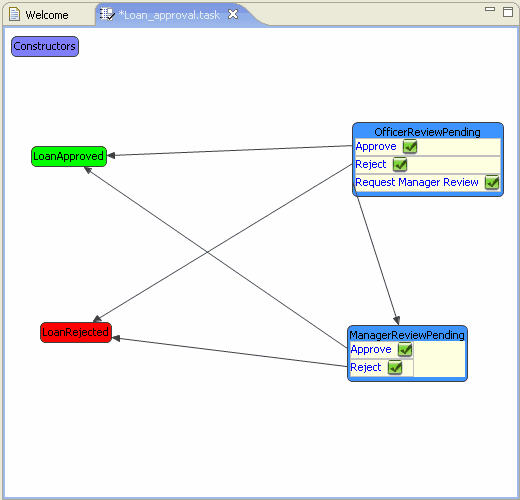This screenshot has width=520, height=500.
Task: Click the Welcome tab page icon
Action: [x=14, y=15]
